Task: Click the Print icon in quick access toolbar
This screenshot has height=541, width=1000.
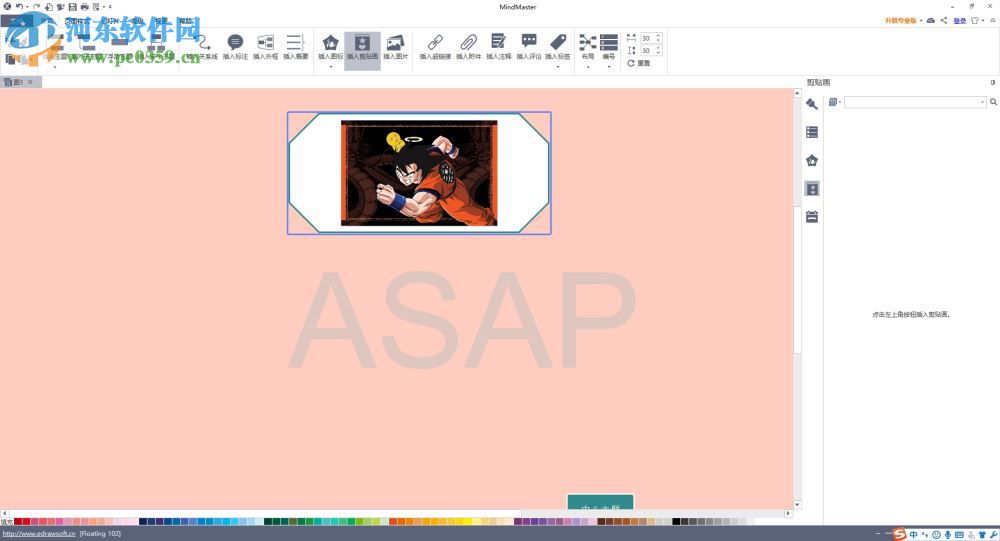Action: pyautogui.click(x=84, y=6)
